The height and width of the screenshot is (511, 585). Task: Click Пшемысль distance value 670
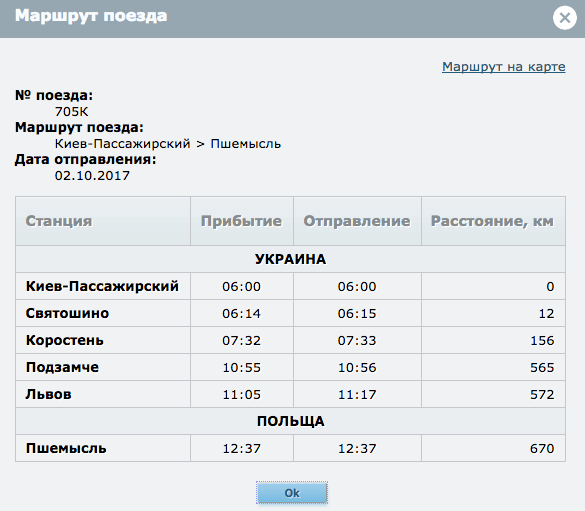point(542,448)
